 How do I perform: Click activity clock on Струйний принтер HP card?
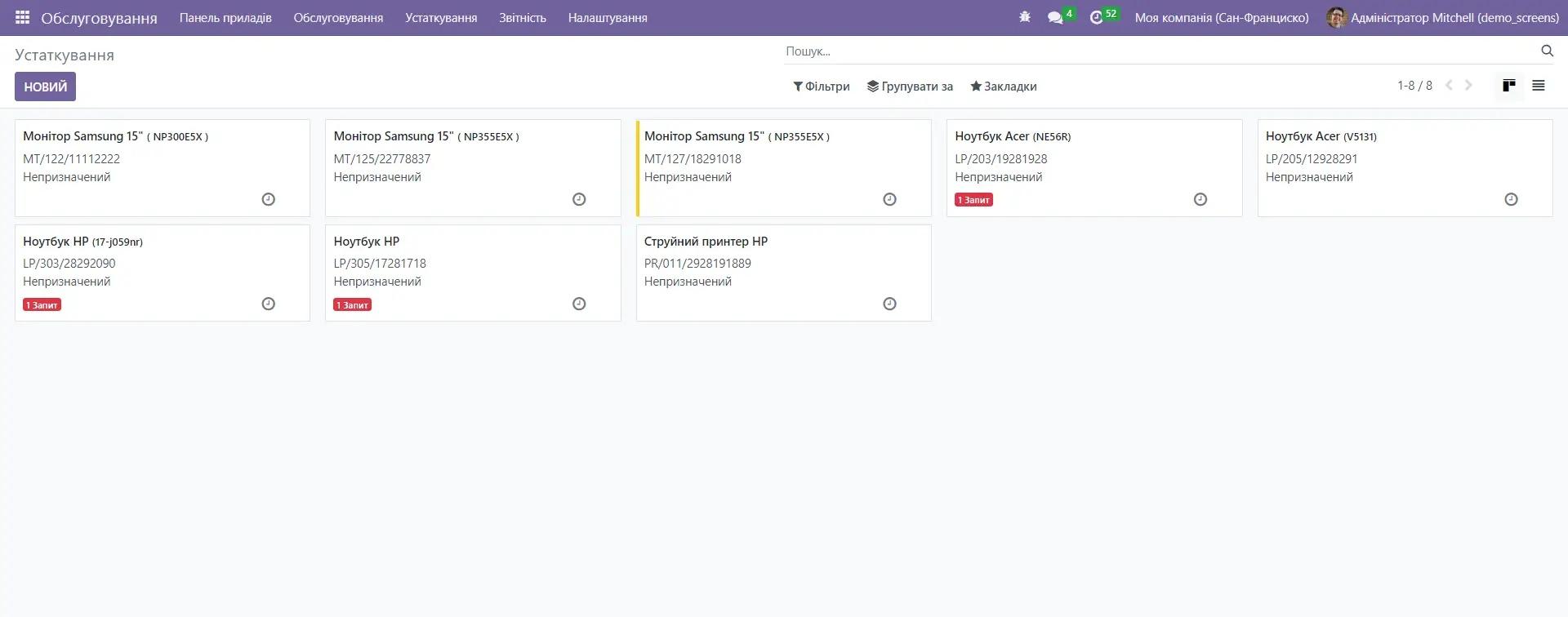pos(889,304)
